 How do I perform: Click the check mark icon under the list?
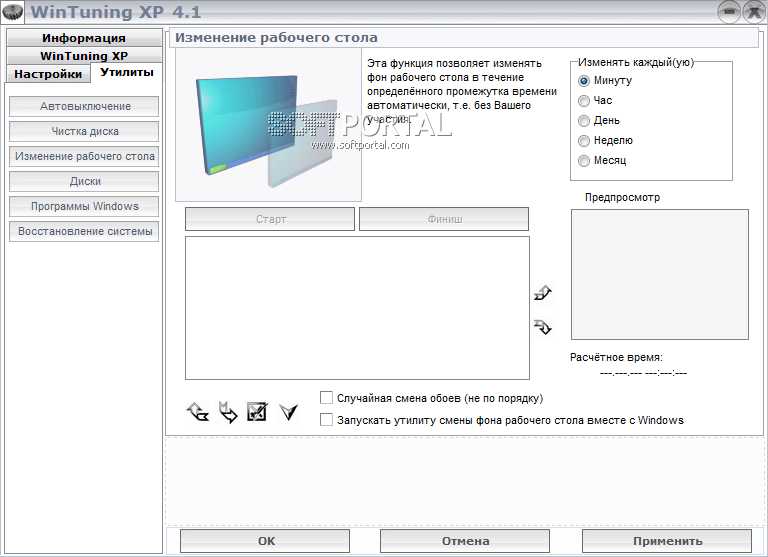[x=288, y=412]
